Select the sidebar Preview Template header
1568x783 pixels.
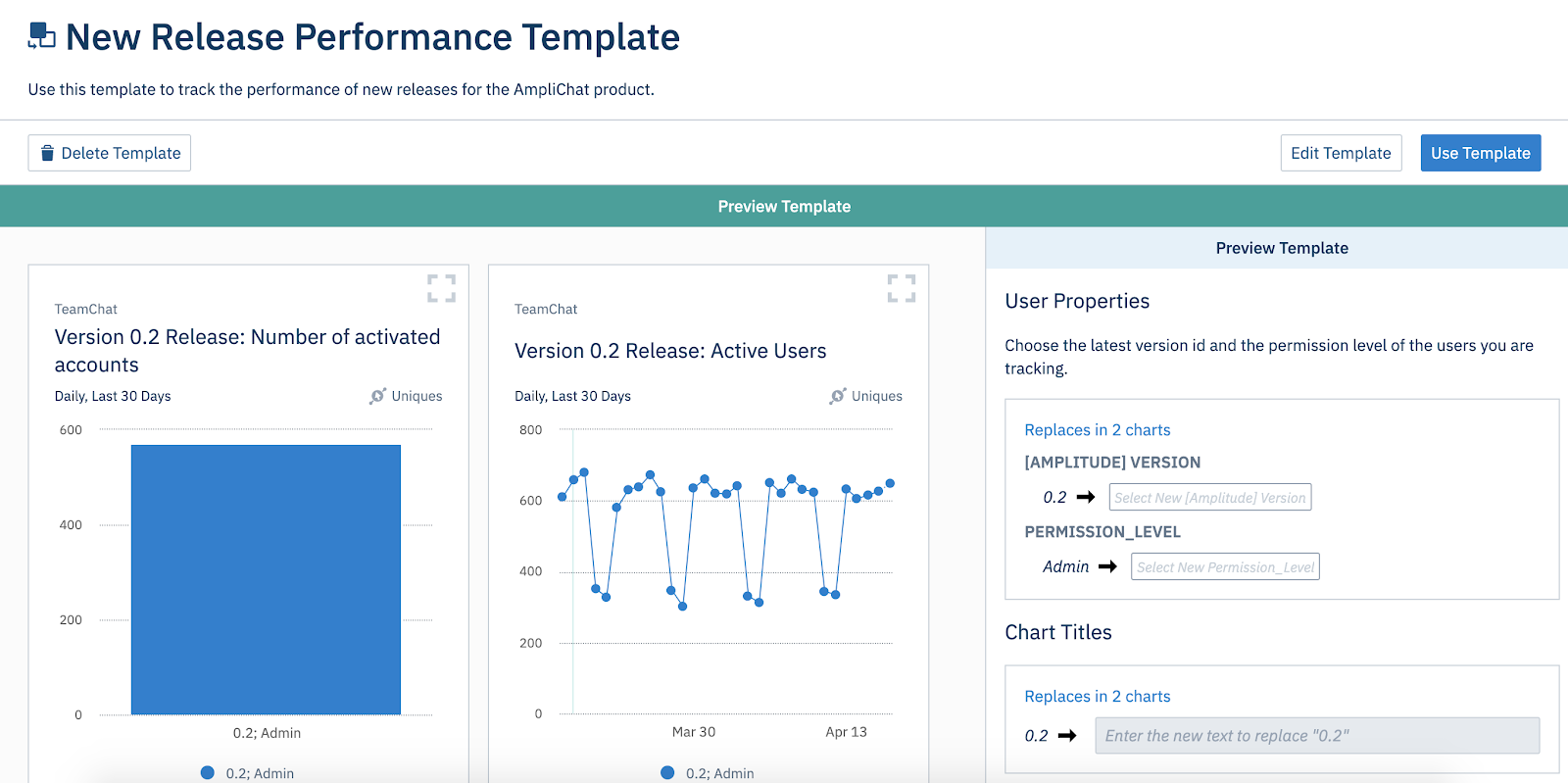point(1282,248)
